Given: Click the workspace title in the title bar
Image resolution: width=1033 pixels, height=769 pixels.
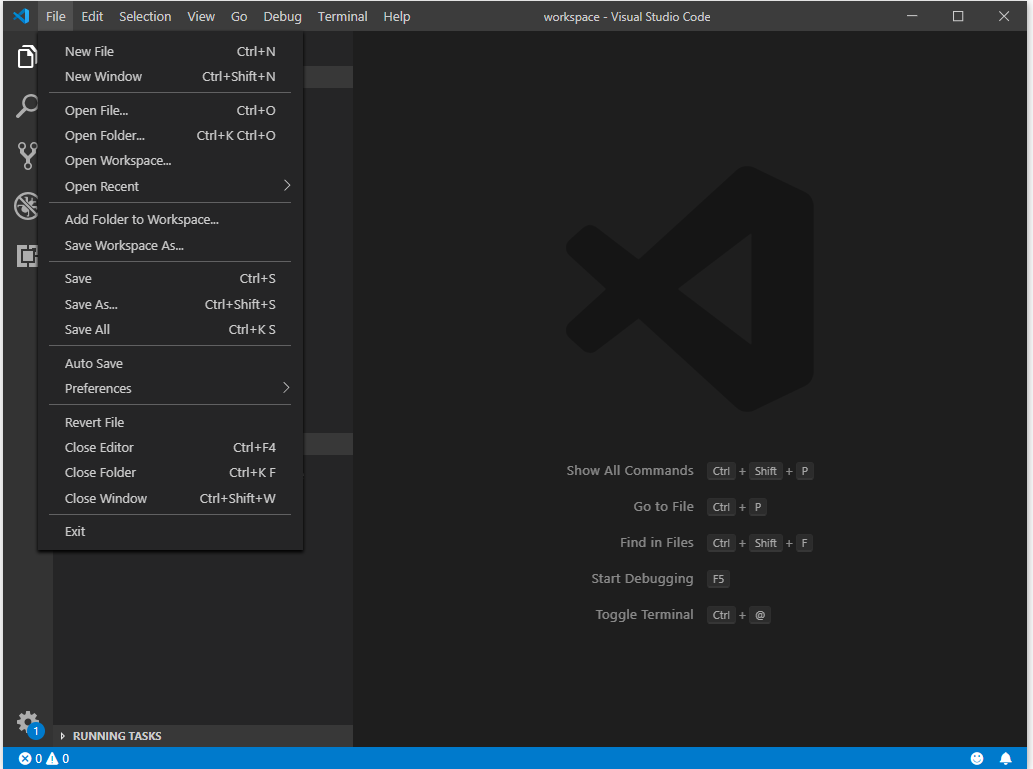Looking at the screenshot, I should tap(628, 16).
